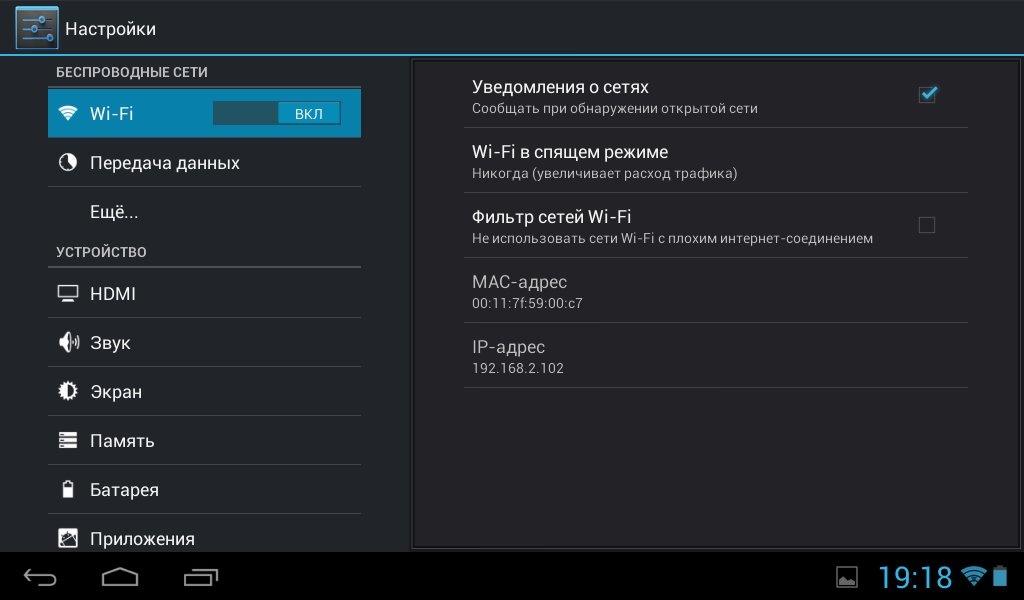
Task: Open the picture notification in status bar
Action: pos(847,577)
